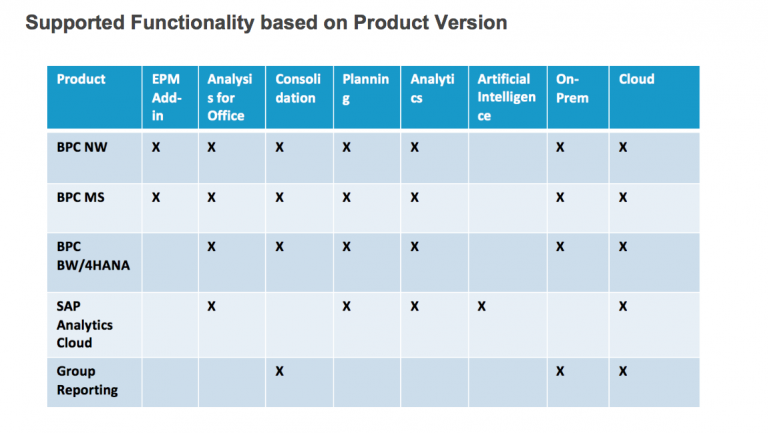Click SAP Analytics Cloud's Cloud X mark

pyautogui.click(x=623, y=306)
